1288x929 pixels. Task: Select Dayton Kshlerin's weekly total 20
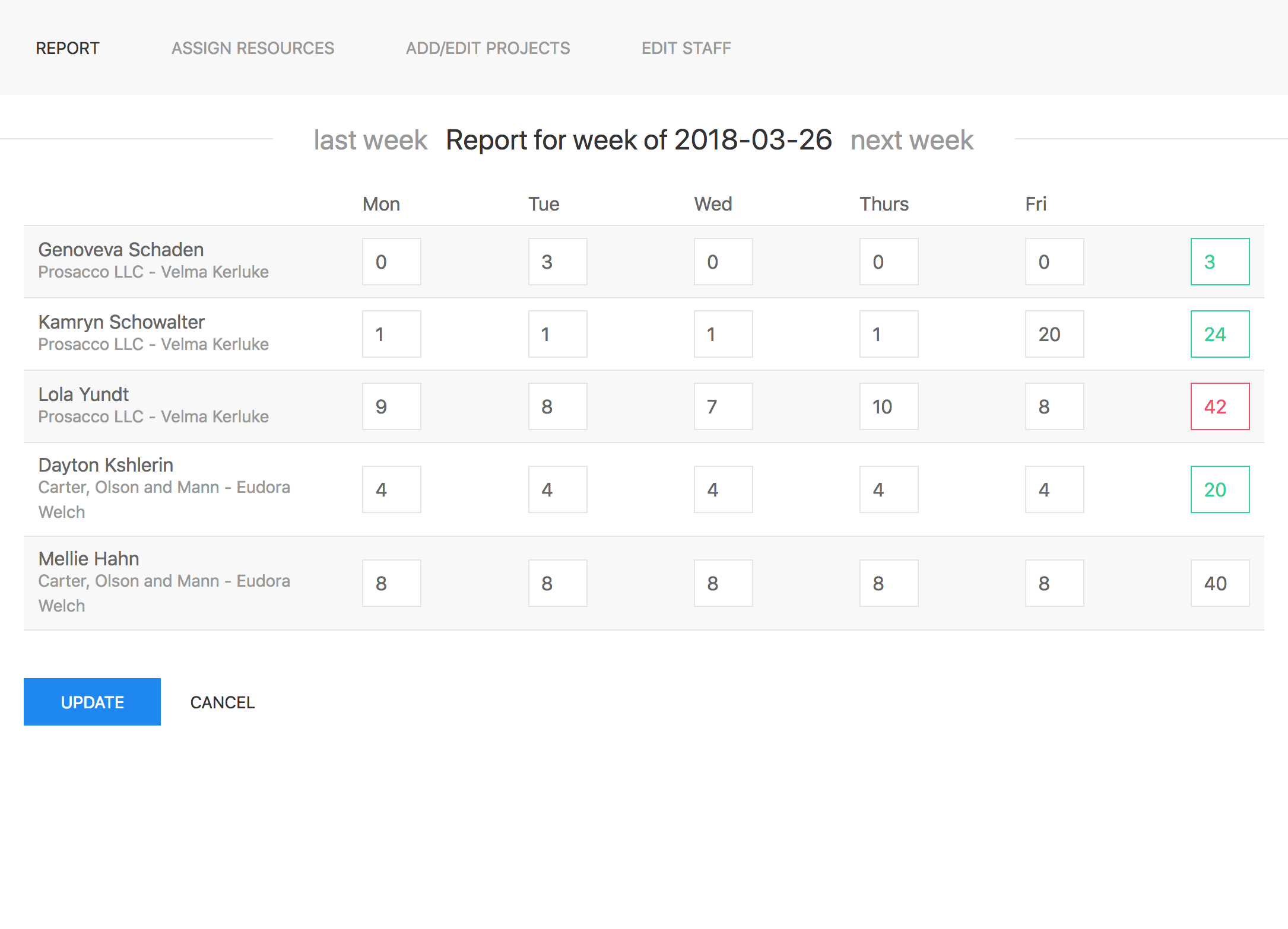1220,489
